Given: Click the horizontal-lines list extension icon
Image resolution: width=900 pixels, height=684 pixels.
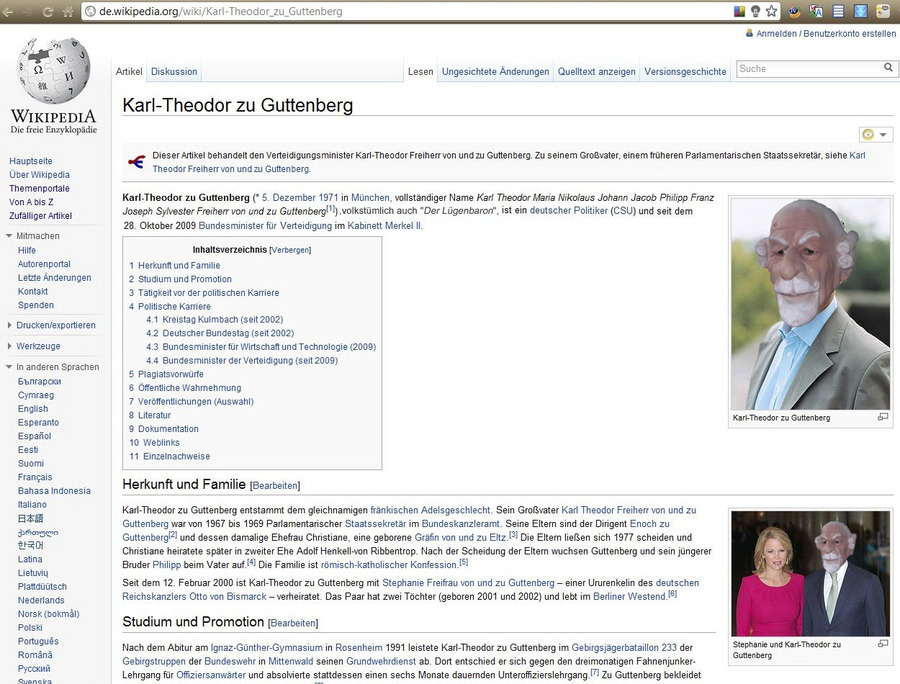Looking at the screenshot, I should (x=838, y=11).
